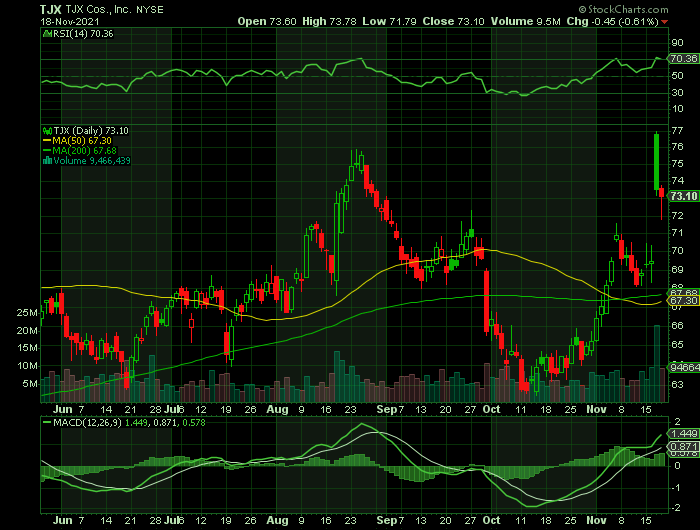
Task: Click the tallest volume bar in November
Action: pyautogui.click(x=657, y=363)
